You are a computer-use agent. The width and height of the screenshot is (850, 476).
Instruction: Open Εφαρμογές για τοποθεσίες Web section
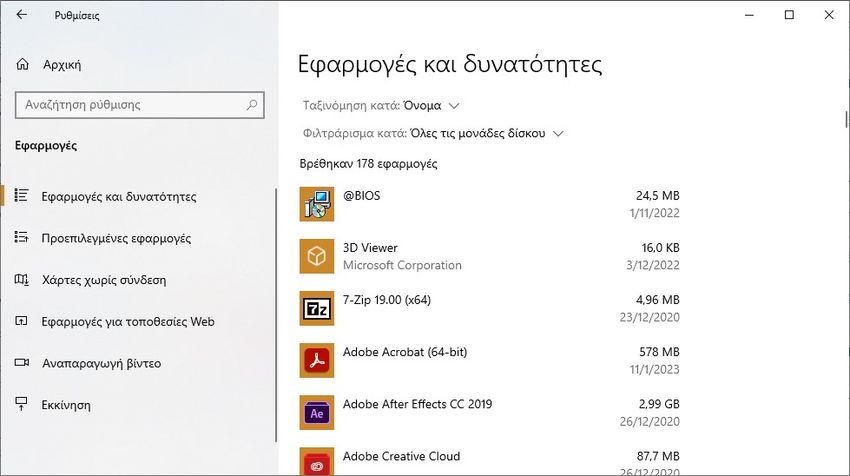point(128,321)
